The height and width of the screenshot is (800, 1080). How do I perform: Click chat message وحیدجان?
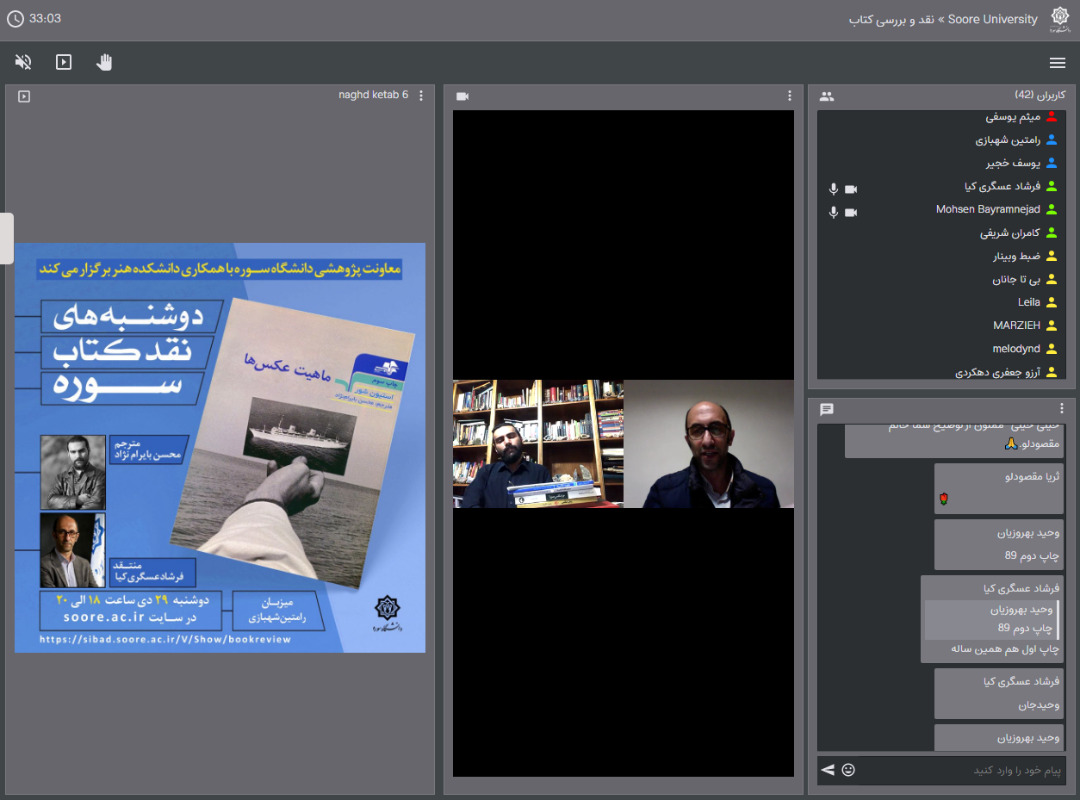999,693
